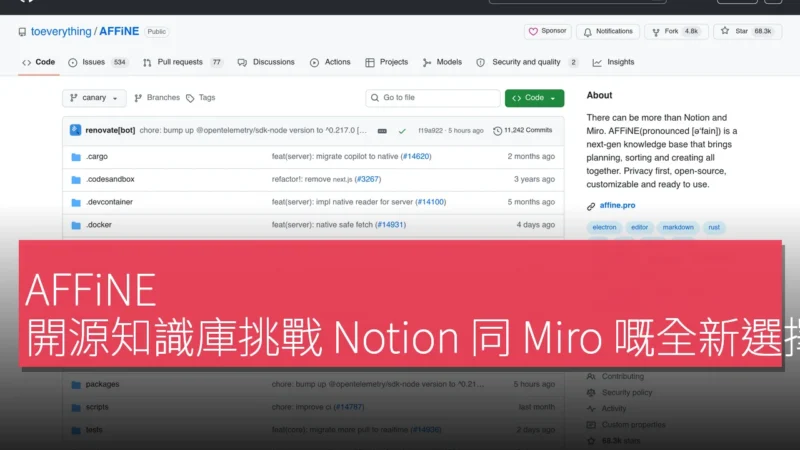This screenshot has height=450, width=800.
Task: Open pull request #14931 link
Action: tap(390, 224)
